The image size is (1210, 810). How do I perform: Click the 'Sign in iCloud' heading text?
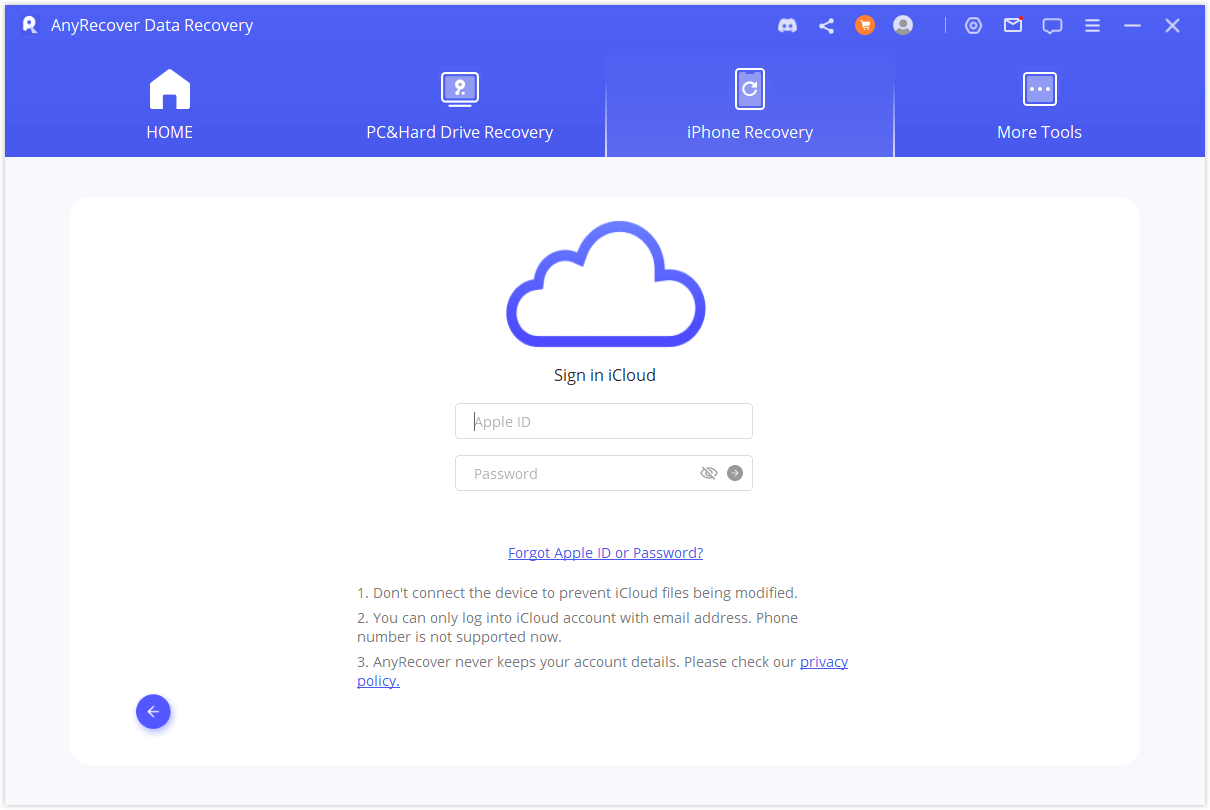click(x=605, y=375)
